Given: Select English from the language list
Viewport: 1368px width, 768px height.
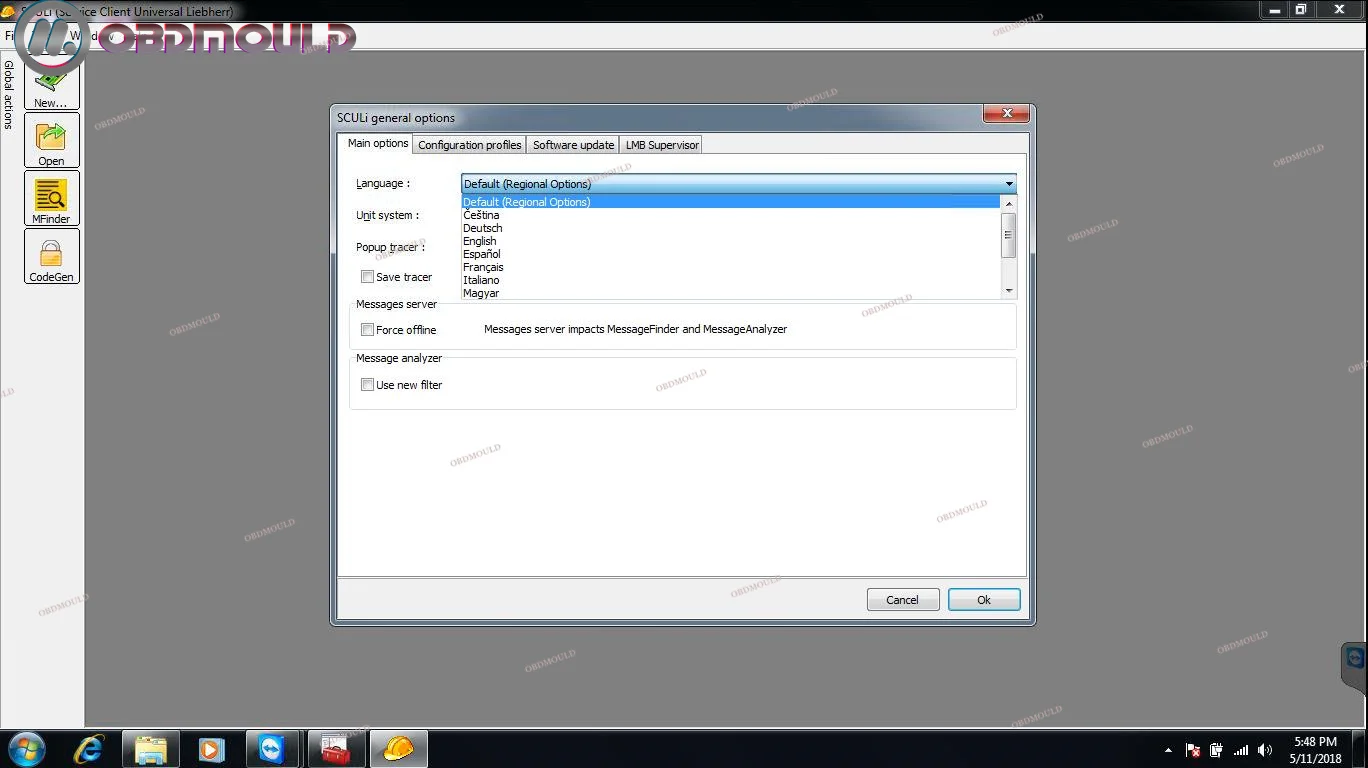Looking at the screenshot, I should click(x=480, y=241).
